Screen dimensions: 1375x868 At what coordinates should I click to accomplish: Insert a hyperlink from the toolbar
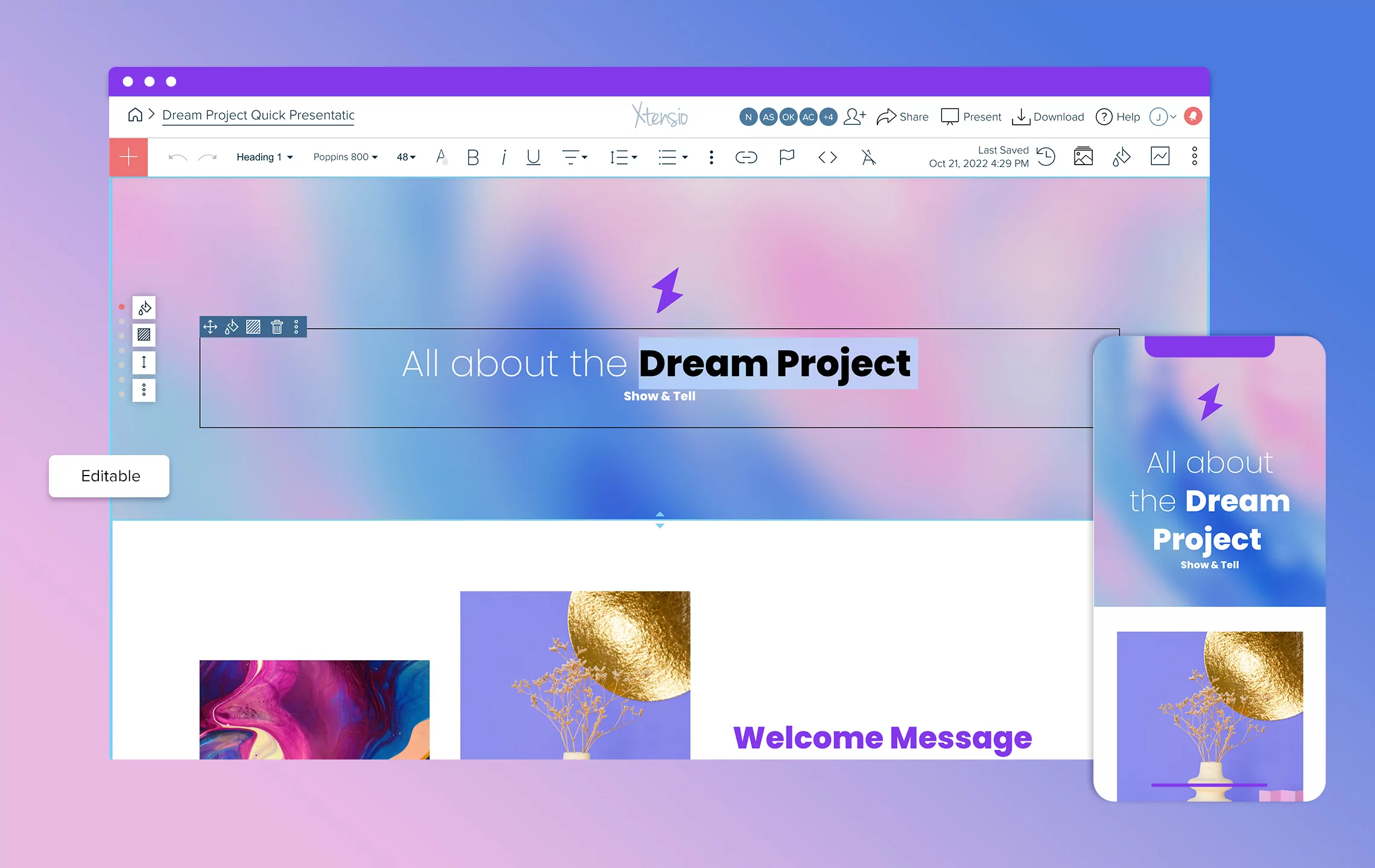tap(747, 157)
